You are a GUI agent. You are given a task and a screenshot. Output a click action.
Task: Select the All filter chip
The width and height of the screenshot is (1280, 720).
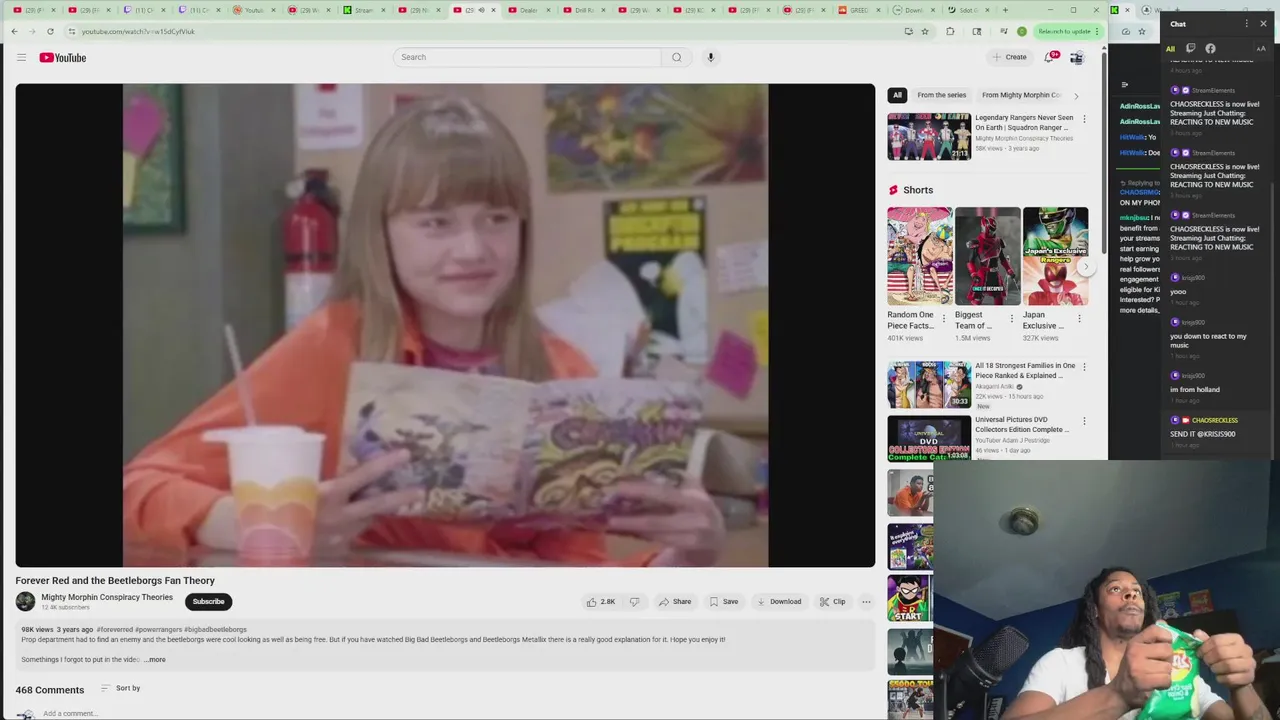tap(897, 95)
